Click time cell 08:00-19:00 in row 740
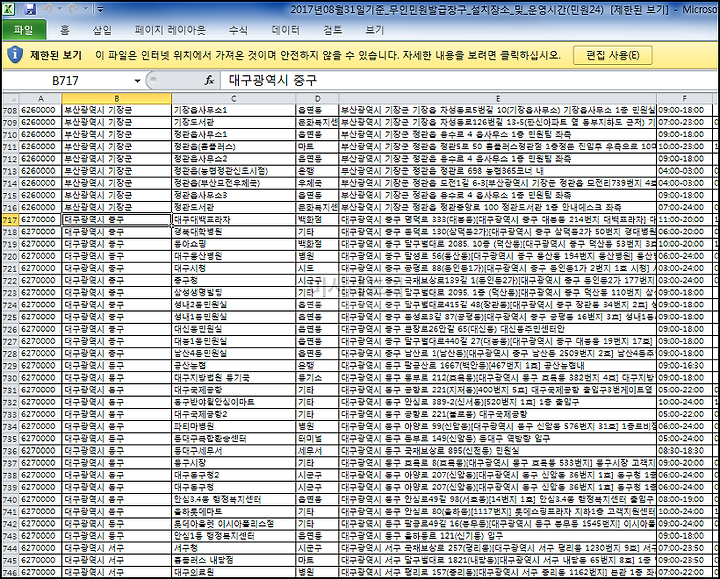This screenshot has width=720, height=579. [684, 500]
